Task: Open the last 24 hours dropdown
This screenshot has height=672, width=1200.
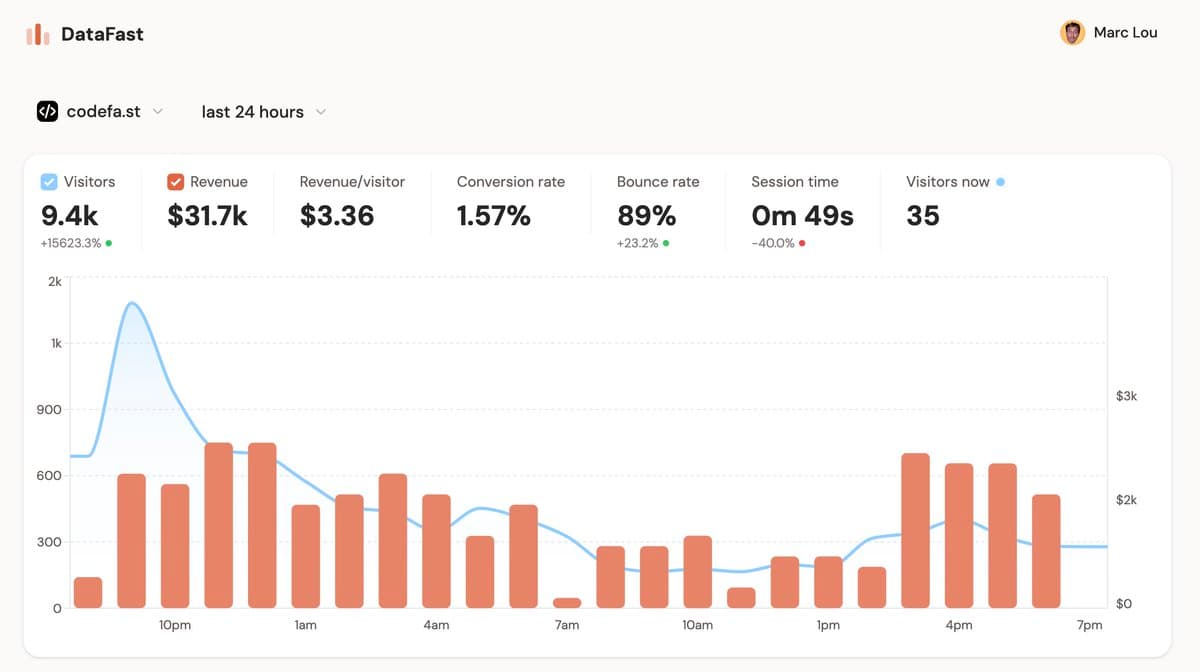Action: [x=264, y=112]
